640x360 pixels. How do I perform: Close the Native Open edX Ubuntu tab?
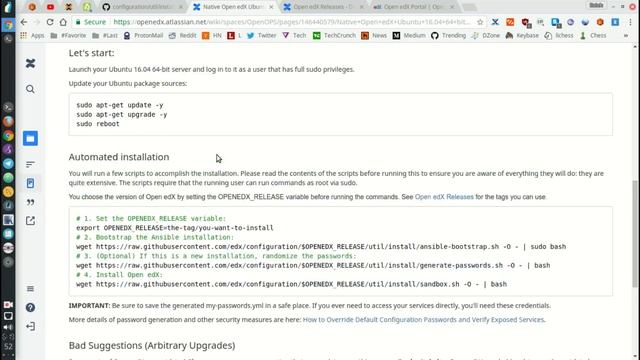[x=271, y=7]
